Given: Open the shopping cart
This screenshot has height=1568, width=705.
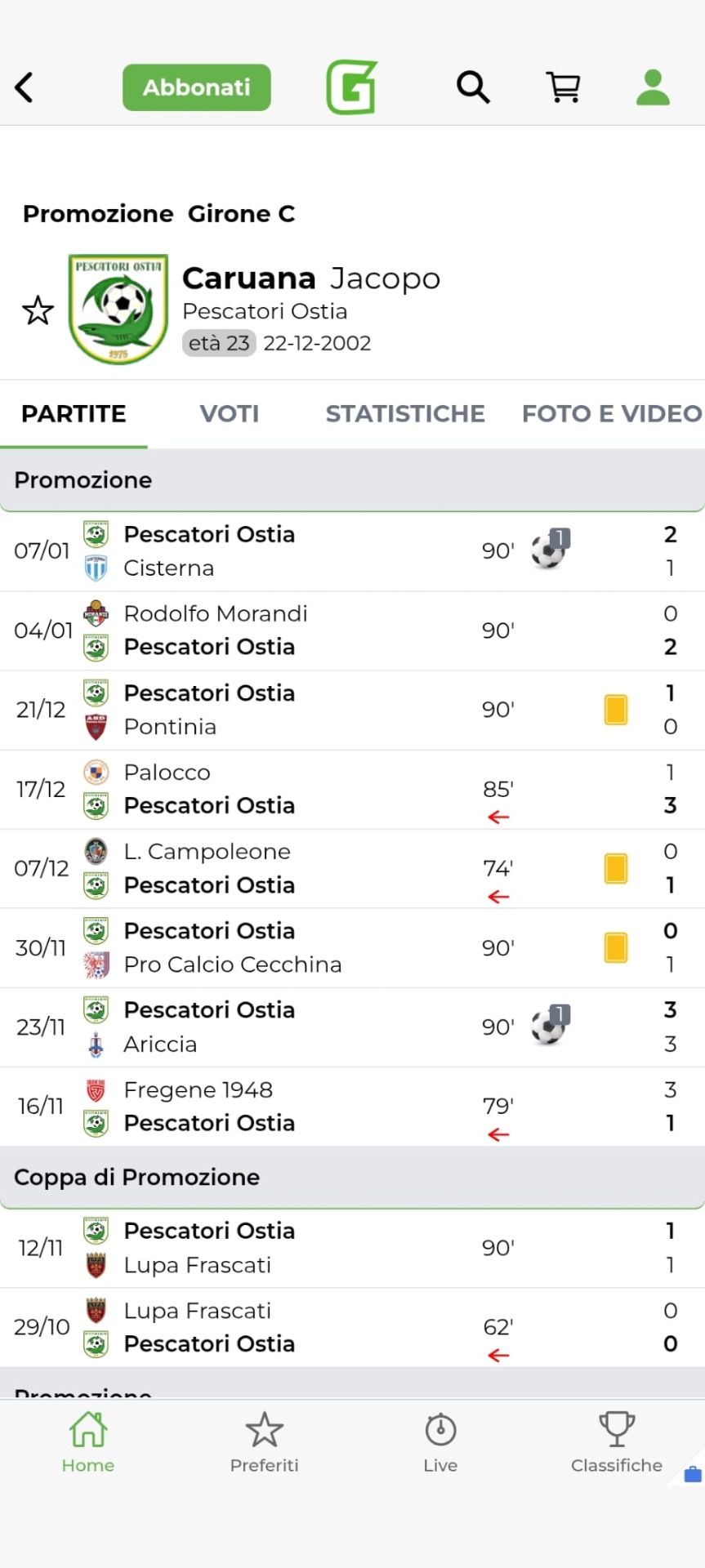Looking at the screenshot, I should (x=563, y=87).
